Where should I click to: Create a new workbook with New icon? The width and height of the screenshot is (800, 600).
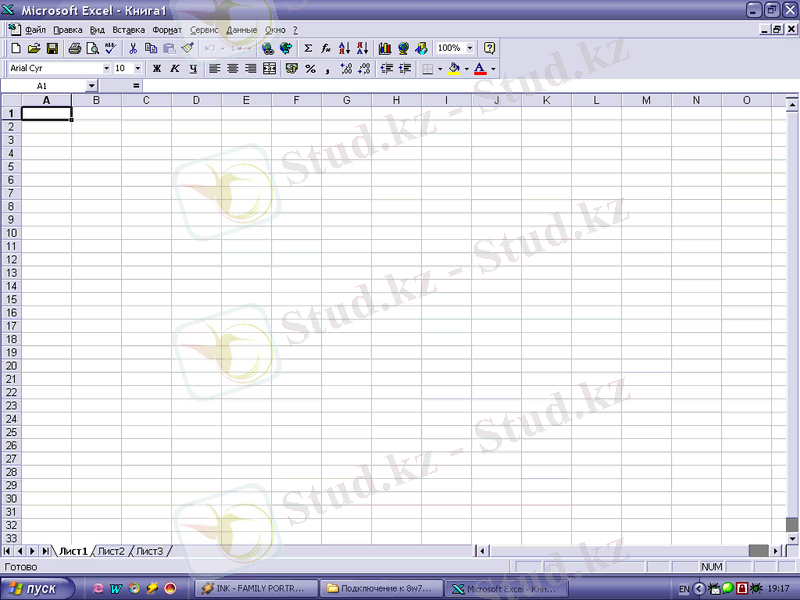coord(16,48)
